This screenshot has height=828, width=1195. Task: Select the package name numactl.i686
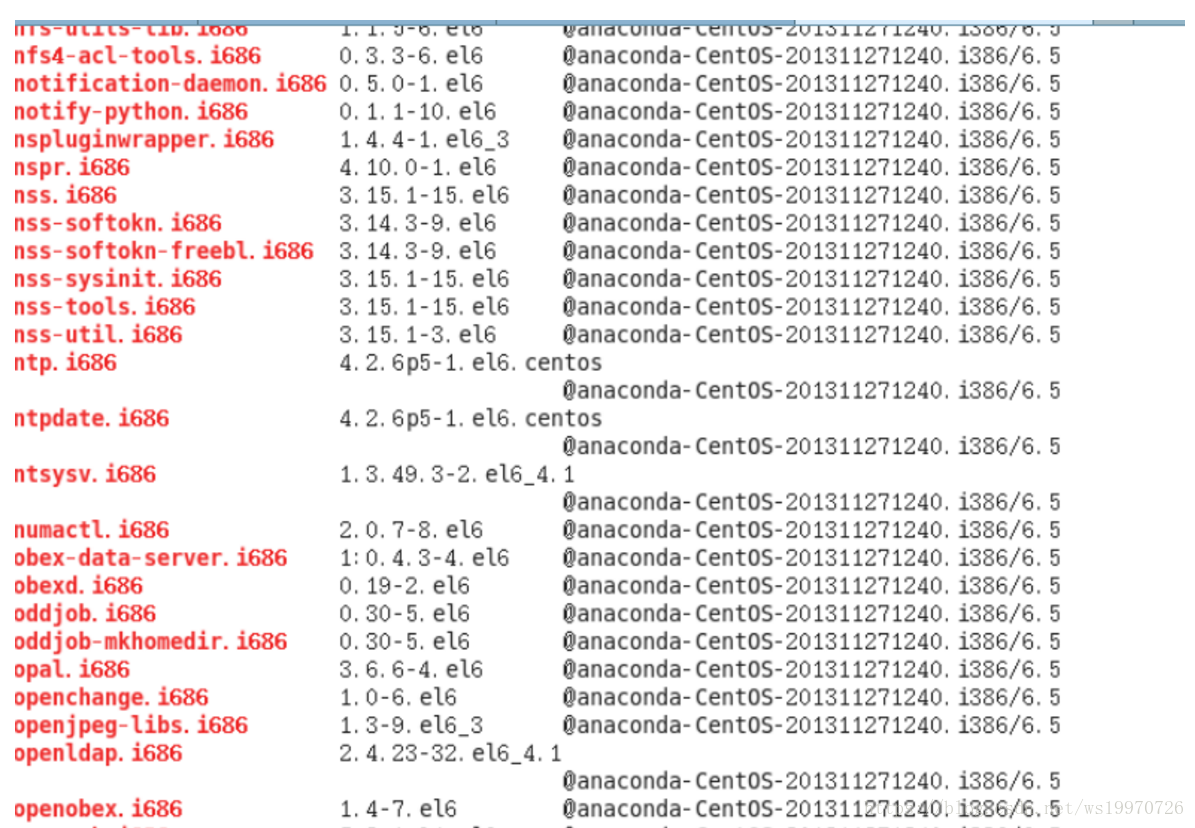coord(91,530)
